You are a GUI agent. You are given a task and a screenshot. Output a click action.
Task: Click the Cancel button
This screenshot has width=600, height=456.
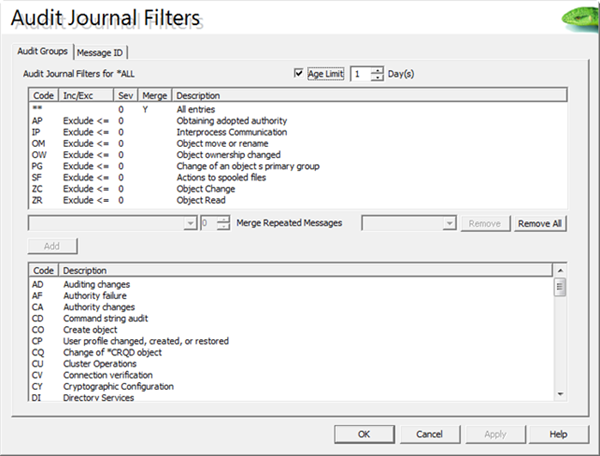429,434
